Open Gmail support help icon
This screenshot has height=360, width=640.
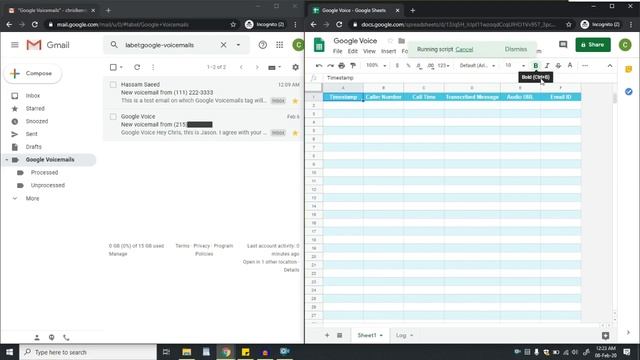262,45
